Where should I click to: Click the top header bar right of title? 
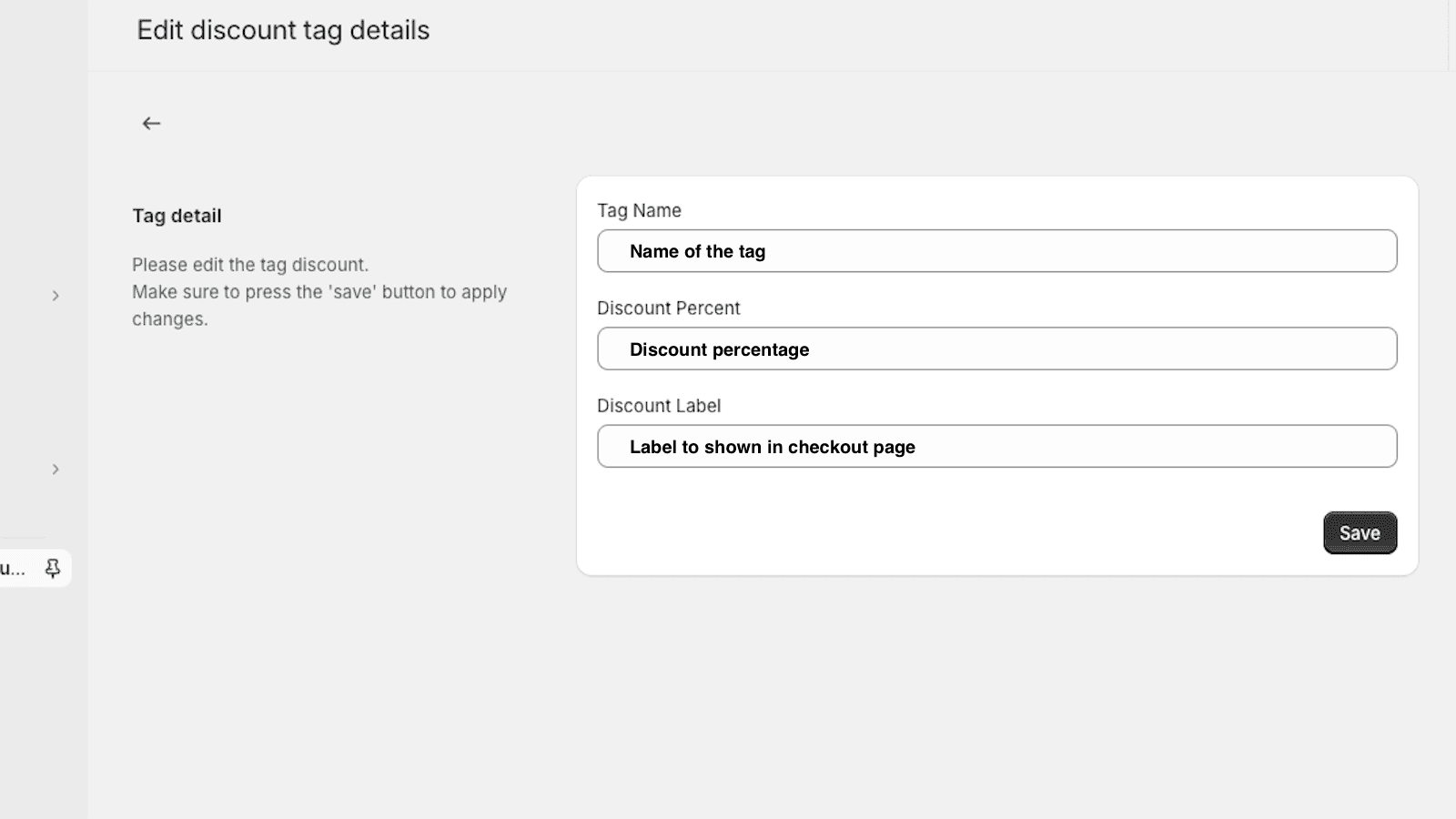[x=910, y=32]
